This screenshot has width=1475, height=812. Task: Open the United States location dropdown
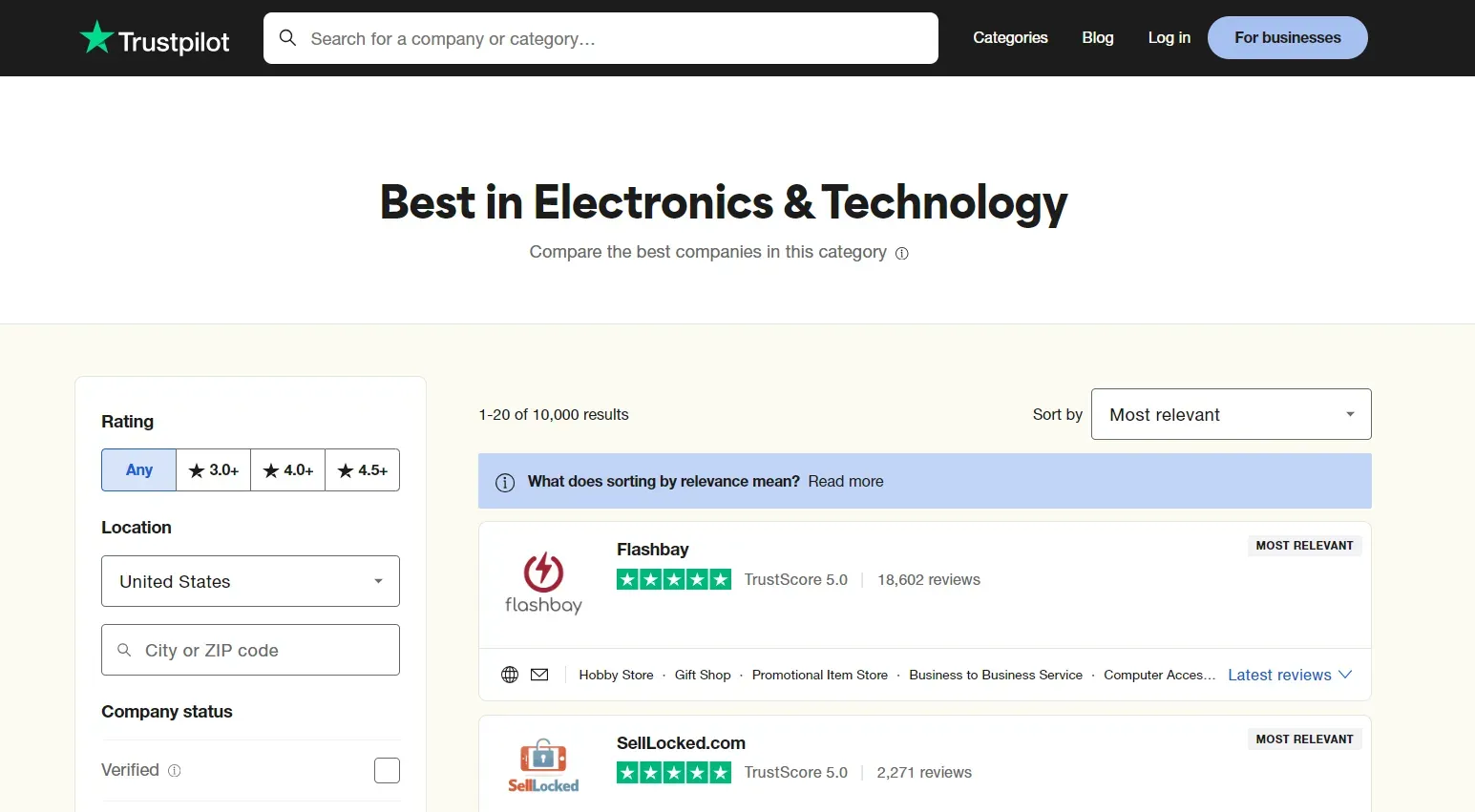coord(249,581)
